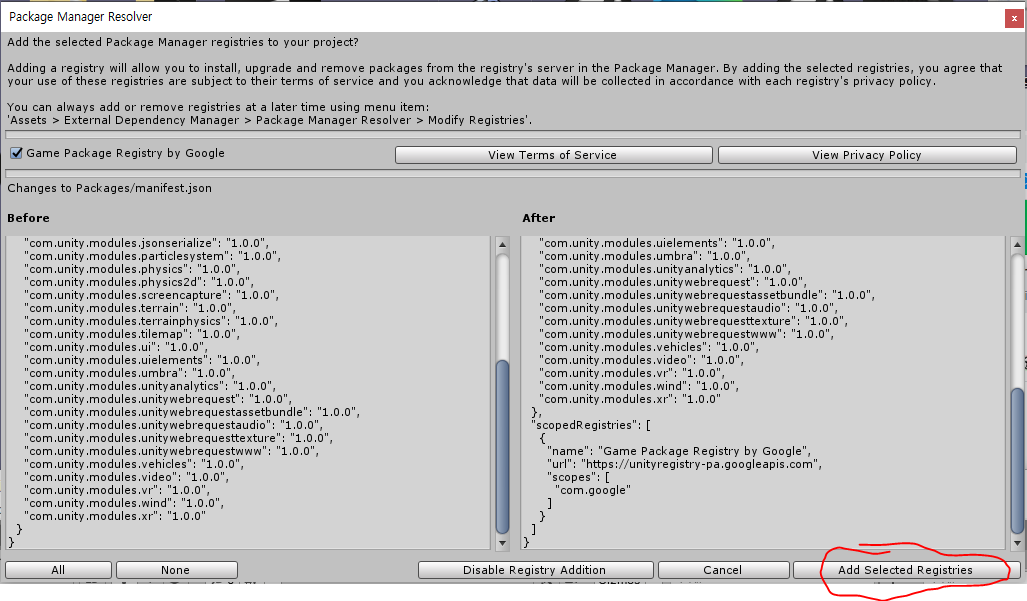Viewport: 1027px width, 601px height.
Task: Click com.unity.modules.uielements line in After pane
Action: tap(657, 243)
